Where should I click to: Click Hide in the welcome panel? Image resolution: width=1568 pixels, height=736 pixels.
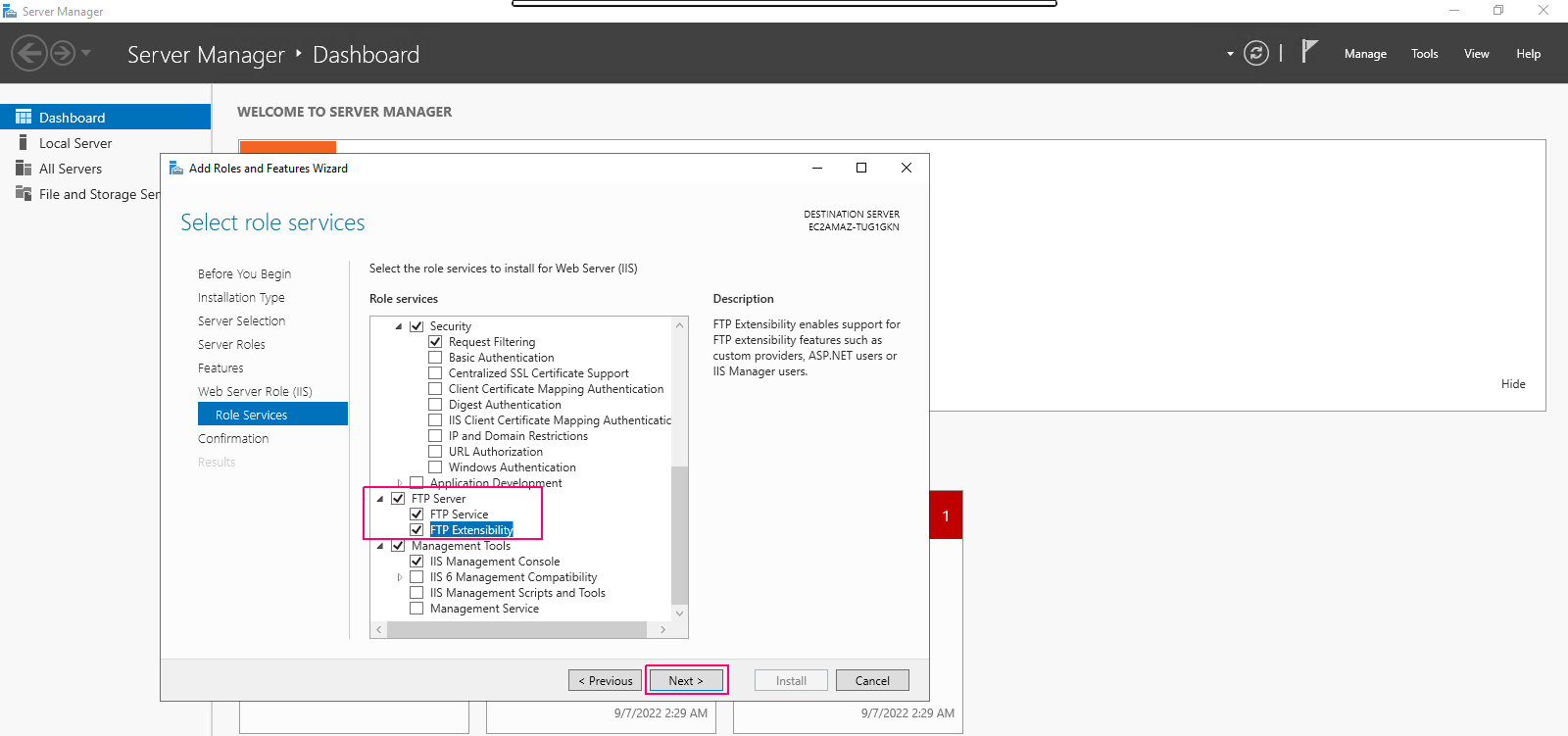[1513, 384]
